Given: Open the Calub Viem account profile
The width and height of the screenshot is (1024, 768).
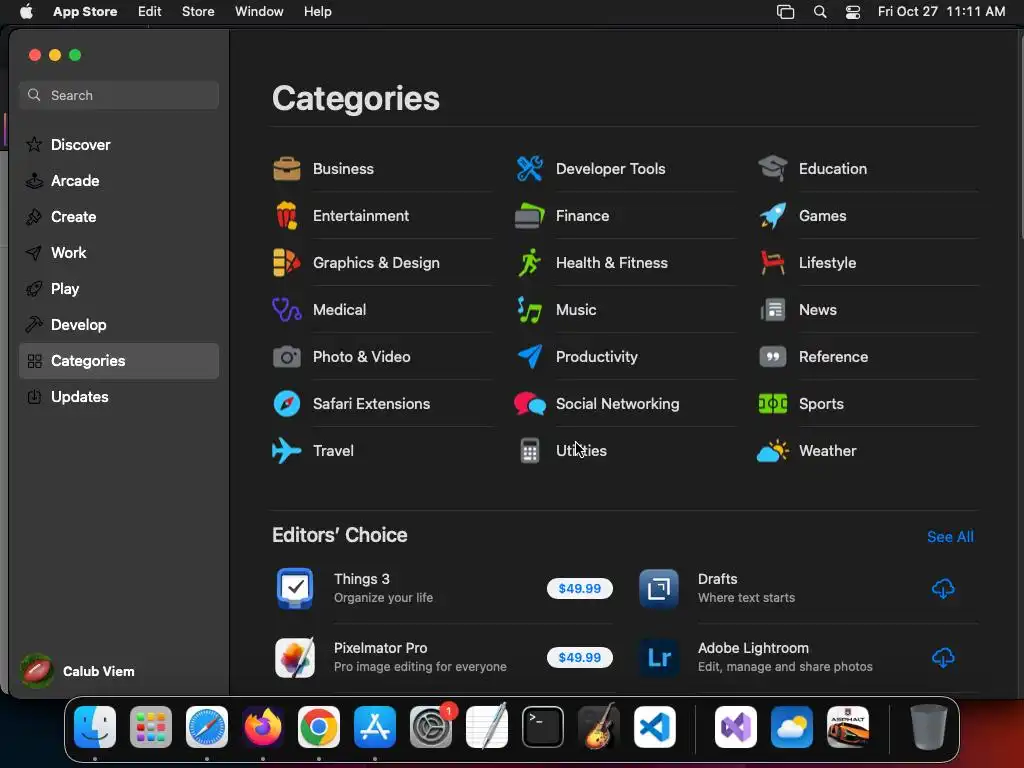Looking at the screenshot, I should [78, 671].
